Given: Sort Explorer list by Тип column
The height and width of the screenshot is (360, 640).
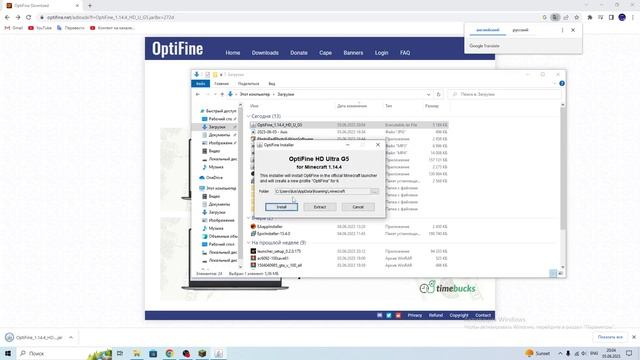Looking at the screenshot, I should 389,106.
